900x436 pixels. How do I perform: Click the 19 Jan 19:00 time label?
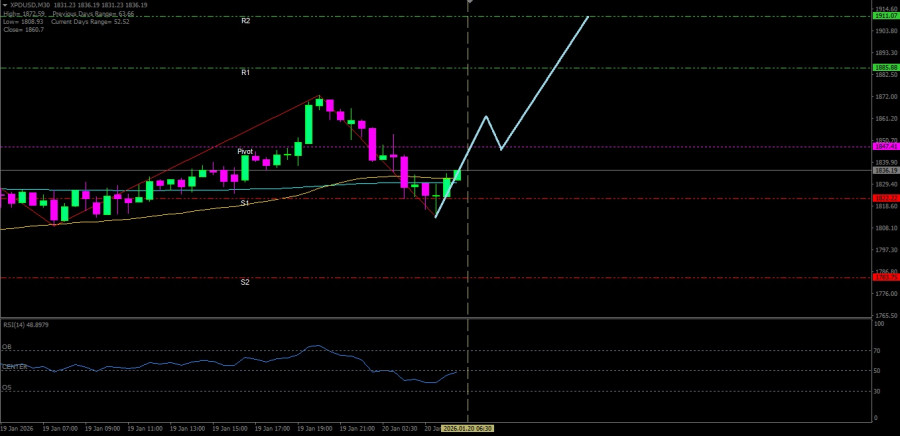(315, 429)
